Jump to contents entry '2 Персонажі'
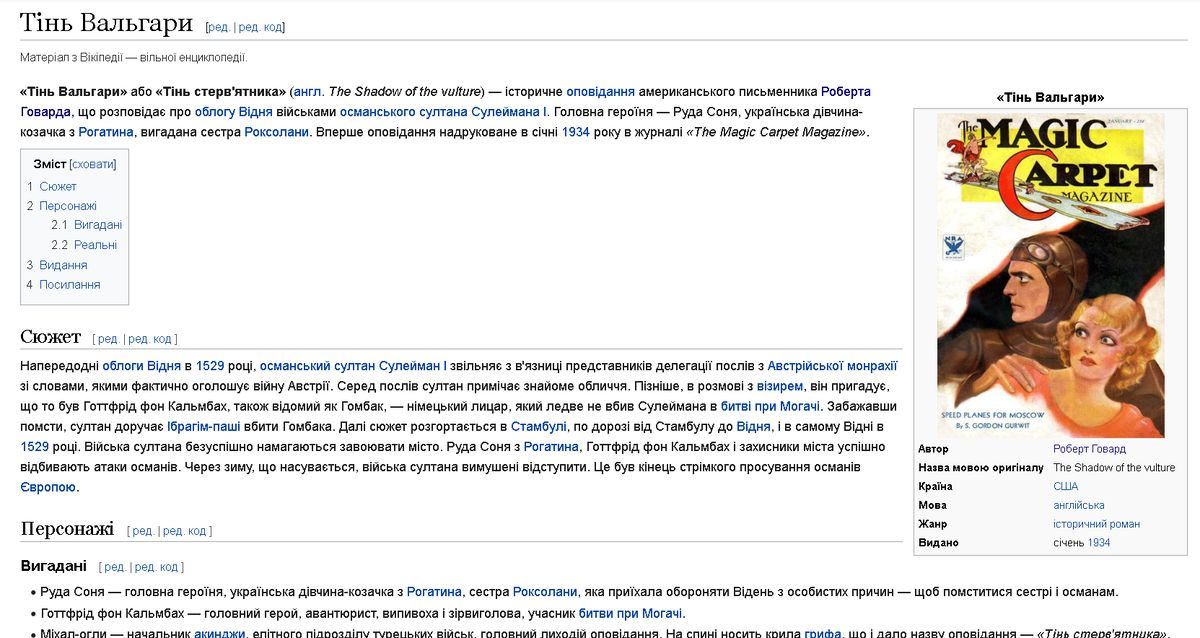1200x638 pixels. click(x=62, y=206)
